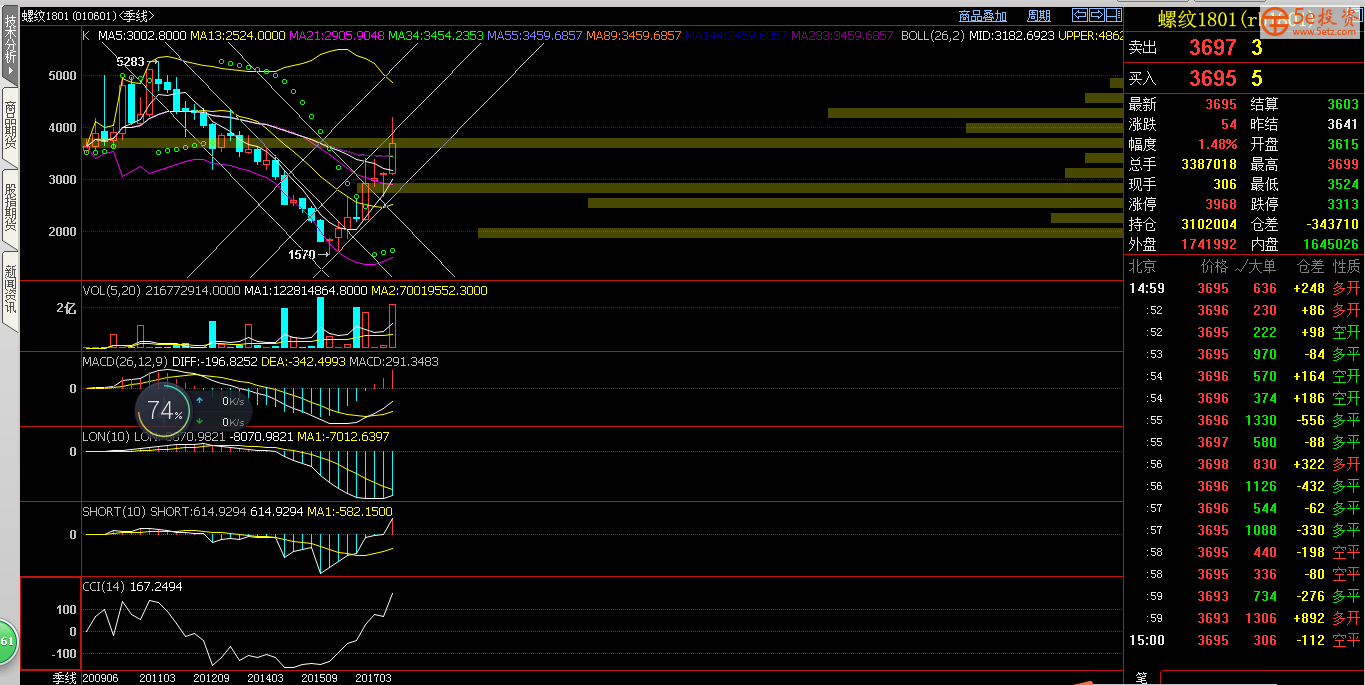Click the 持仓 value 3102004
Screen dimensions: 1365x685
(x=1209, y=225)
